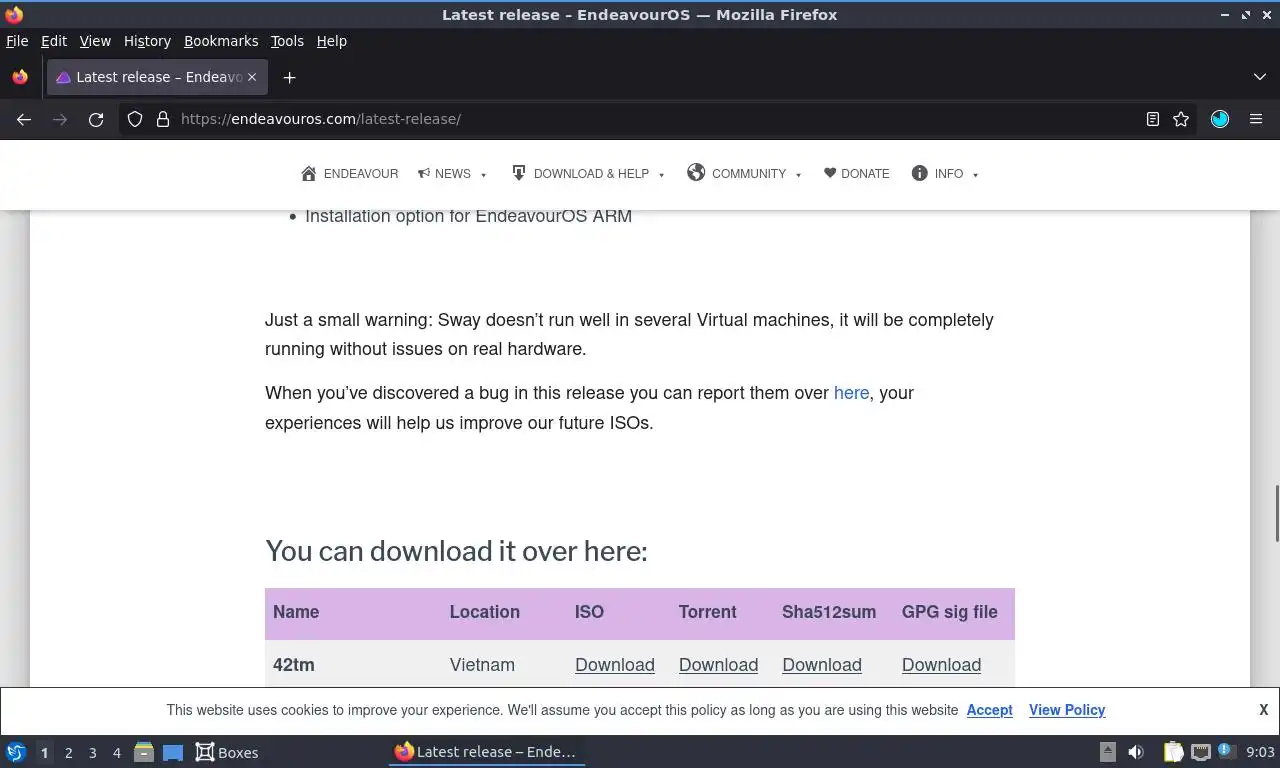Open the clipboard tray icon
Image resolution: width=1280 pixels, height=768 pixels.
[x=1173, y=752]
